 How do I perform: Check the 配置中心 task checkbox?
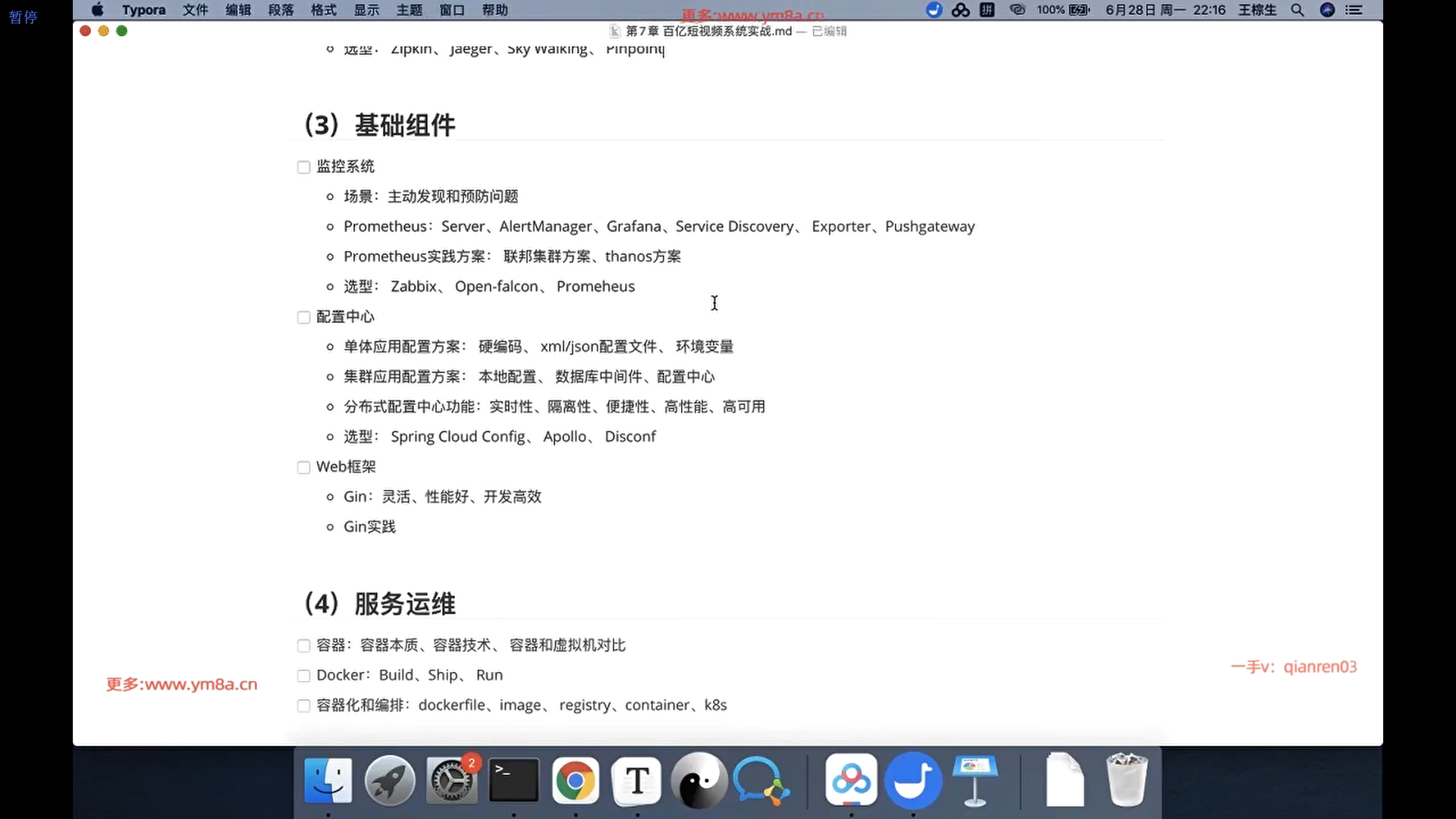[x=304, y=317]
